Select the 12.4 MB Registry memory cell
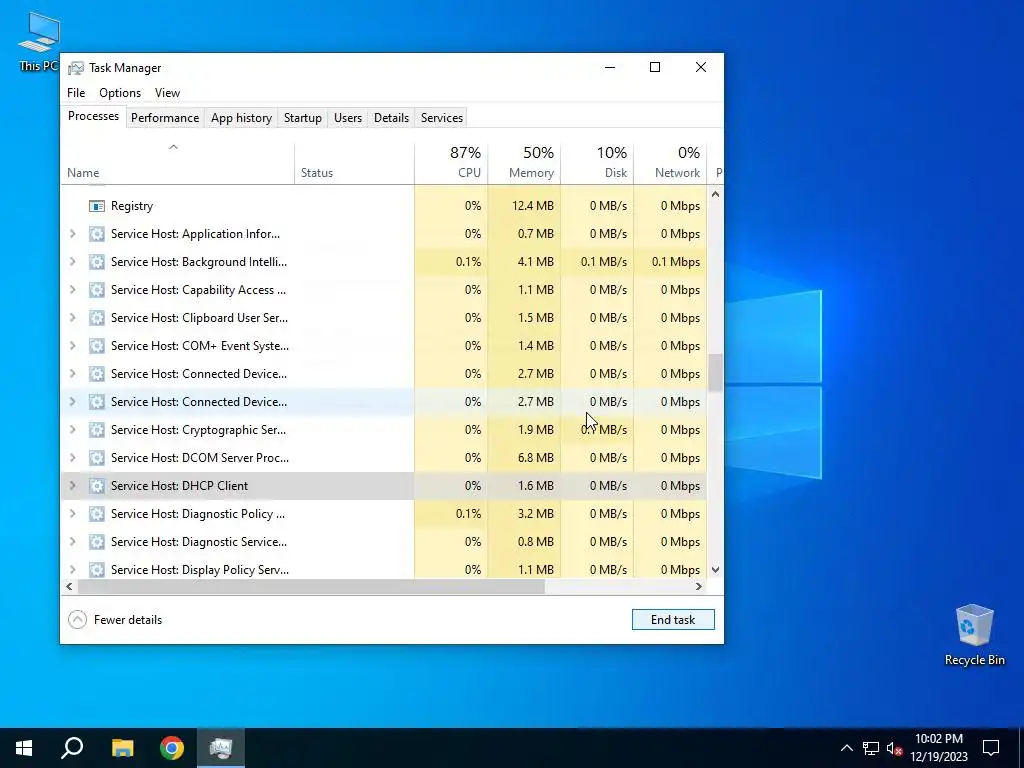The width and height of the screenshot is (1024, 768). click(x=524, y=206)
